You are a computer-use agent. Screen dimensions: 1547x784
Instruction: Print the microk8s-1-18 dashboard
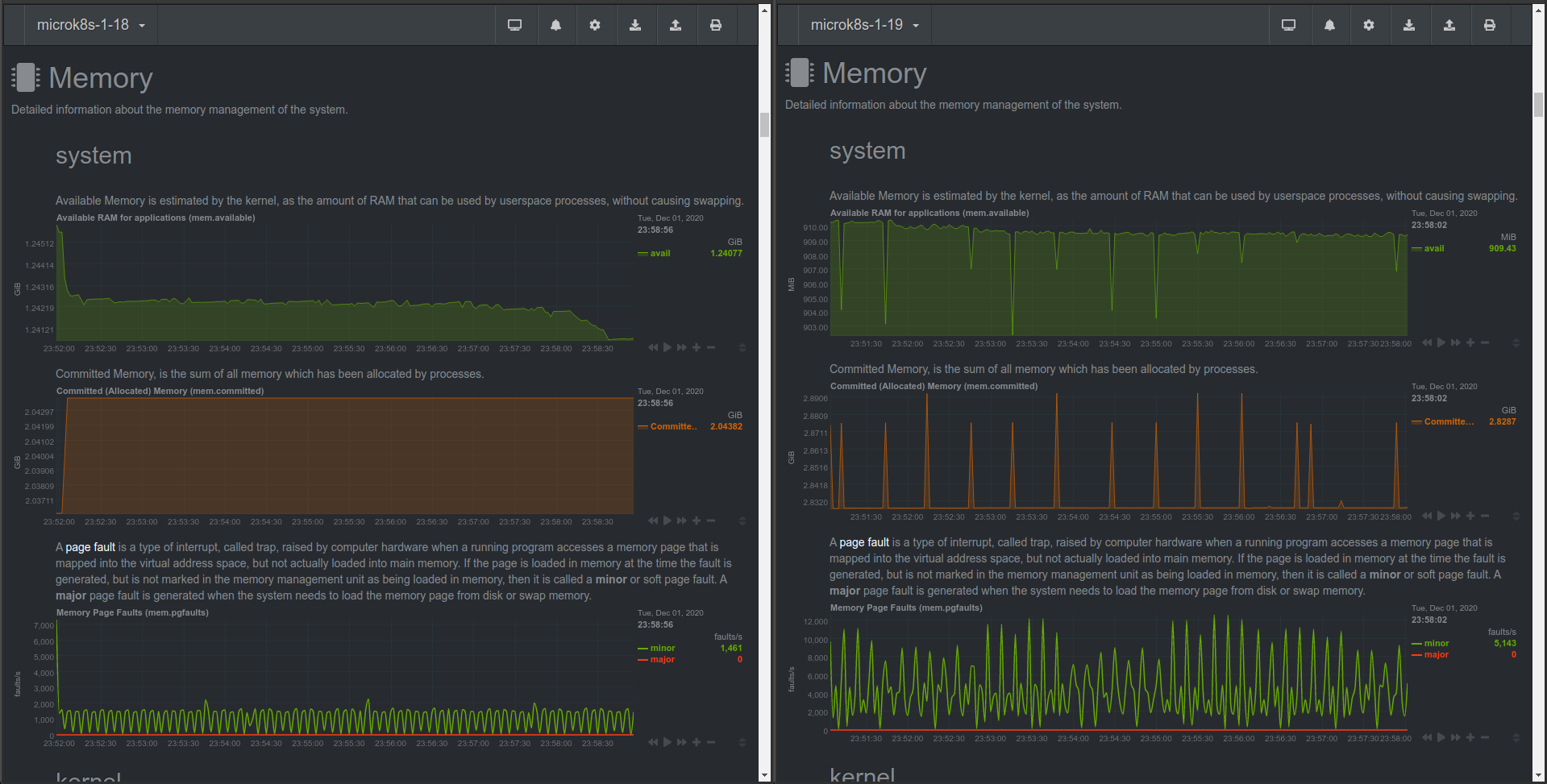[717, 25]
